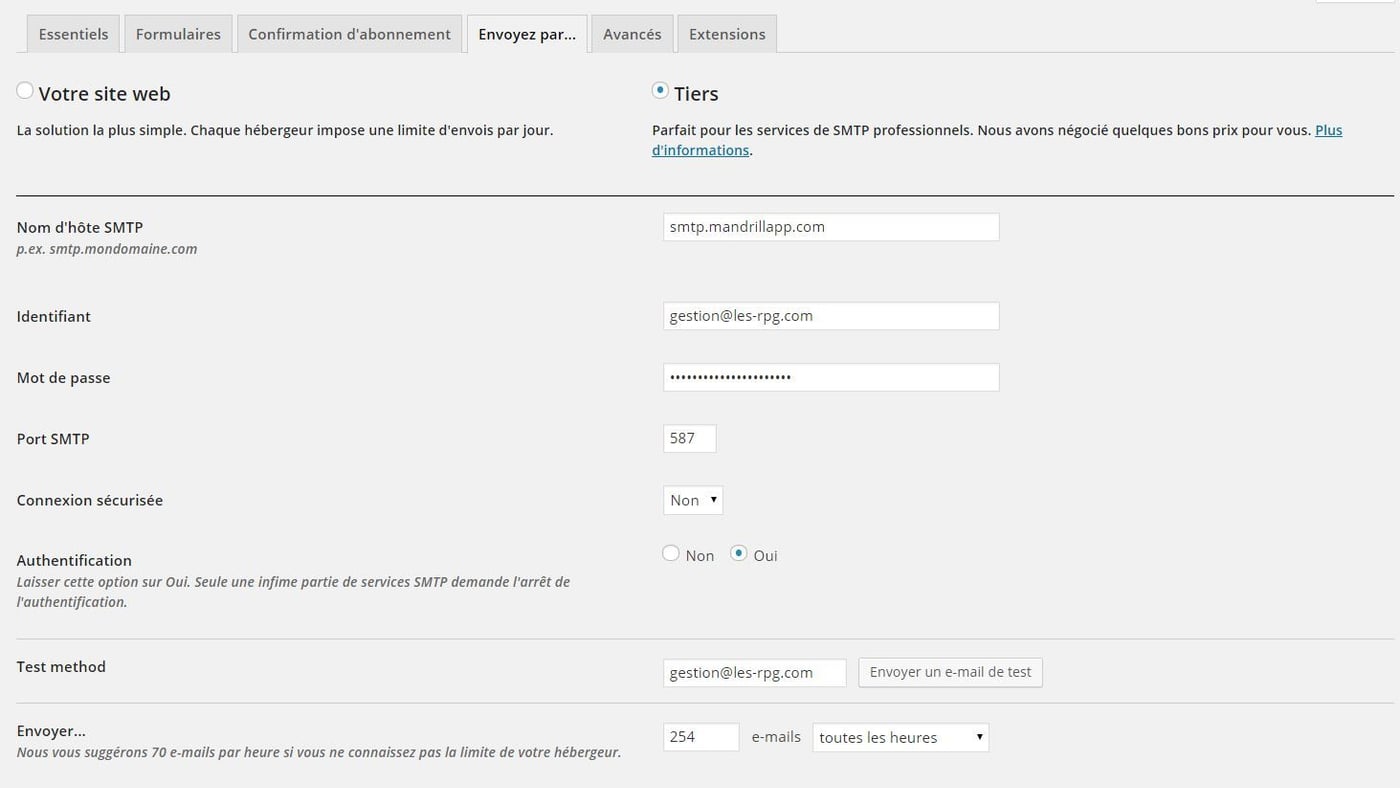Viewport: 1400px width, 788px height.
Task: Open the Formulaires tab
Action: tap(178, 33)
